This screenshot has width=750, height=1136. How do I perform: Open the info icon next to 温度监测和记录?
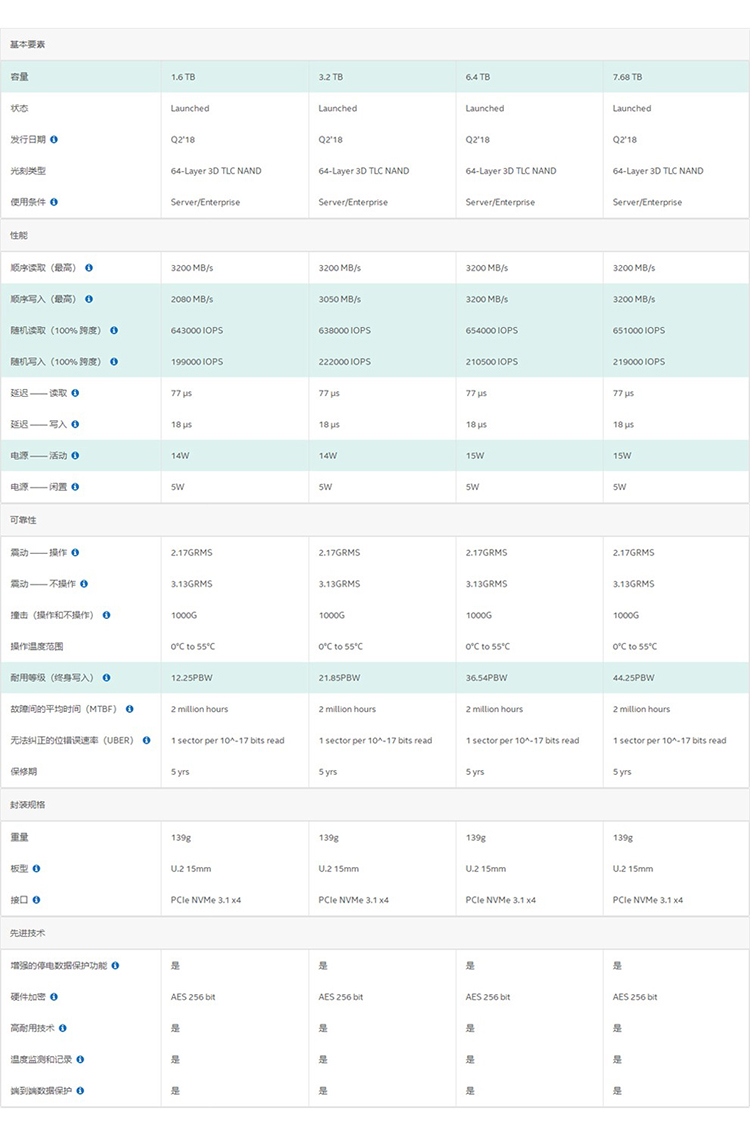click(80, 1059)
